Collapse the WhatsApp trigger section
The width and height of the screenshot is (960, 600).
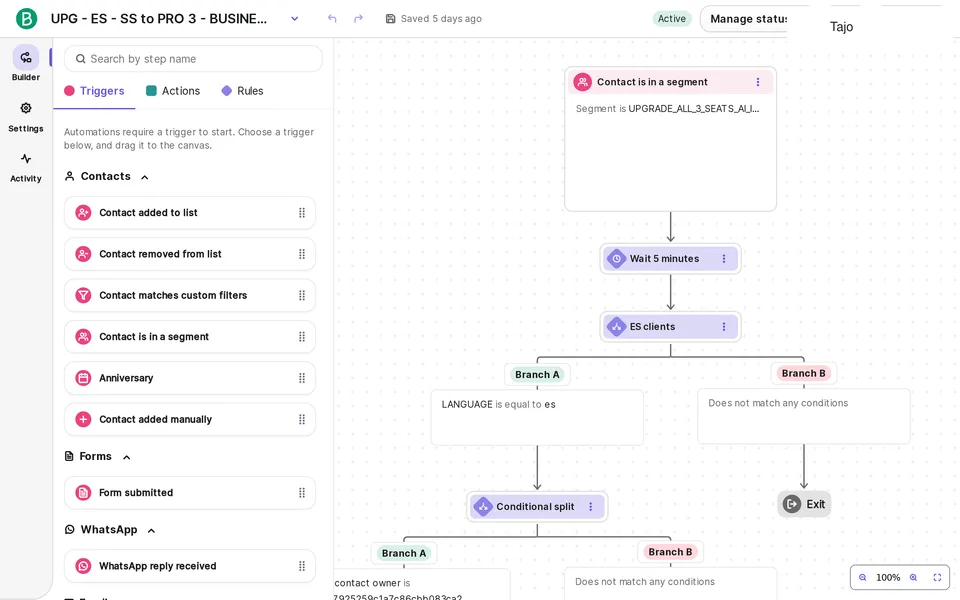[151, 531]
